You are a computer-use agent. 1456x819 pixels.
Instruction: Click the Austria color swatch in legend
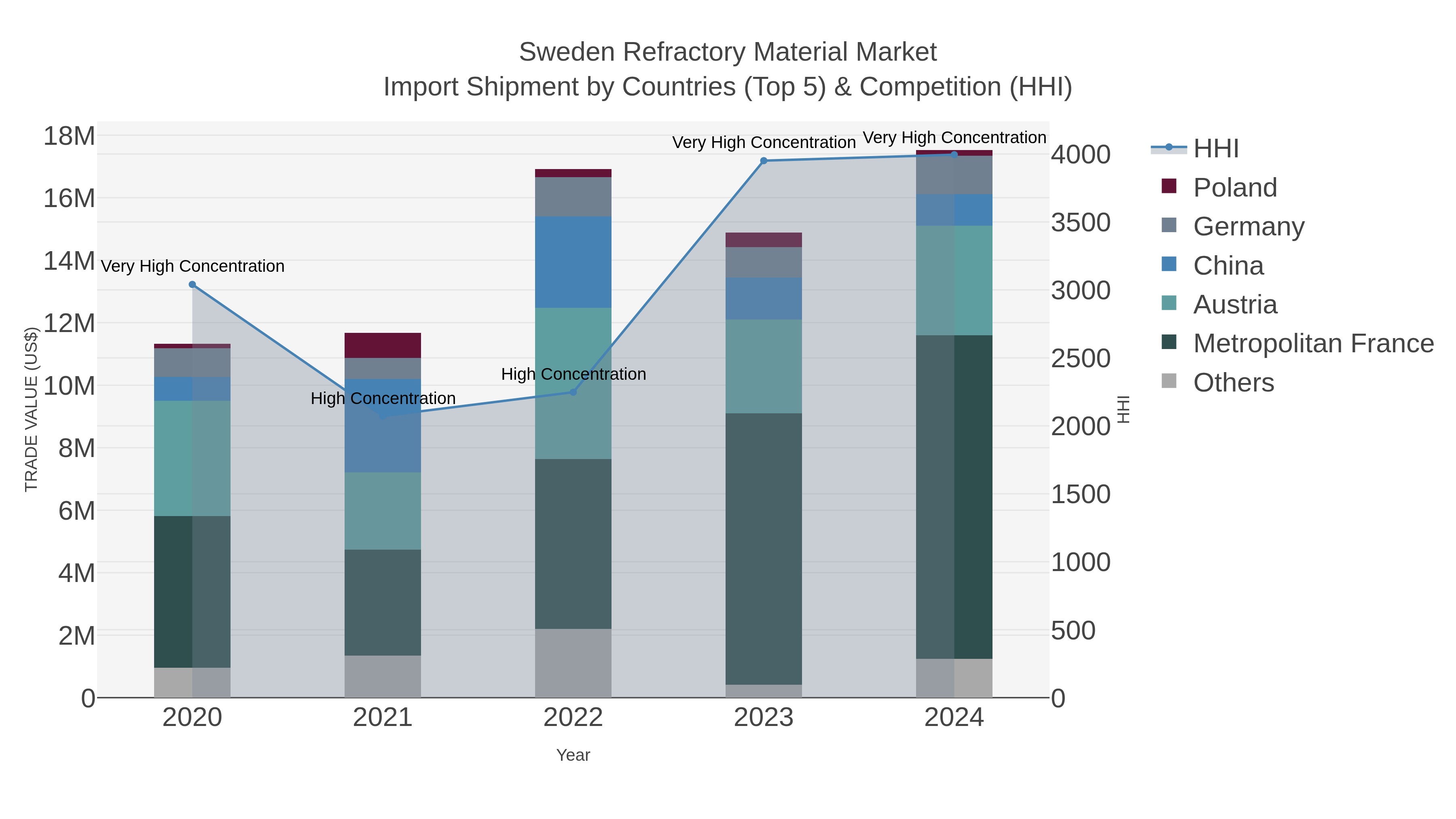click(1169, 303)
